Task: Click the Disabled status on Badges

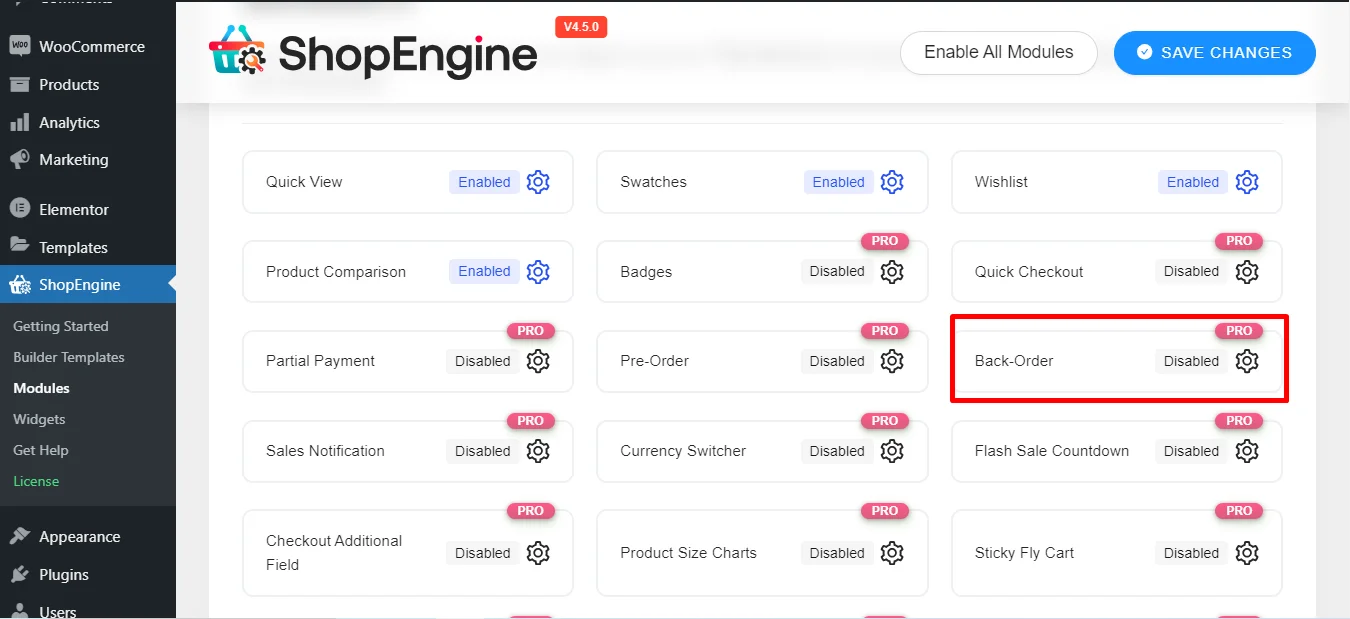Action: [837, 271]
